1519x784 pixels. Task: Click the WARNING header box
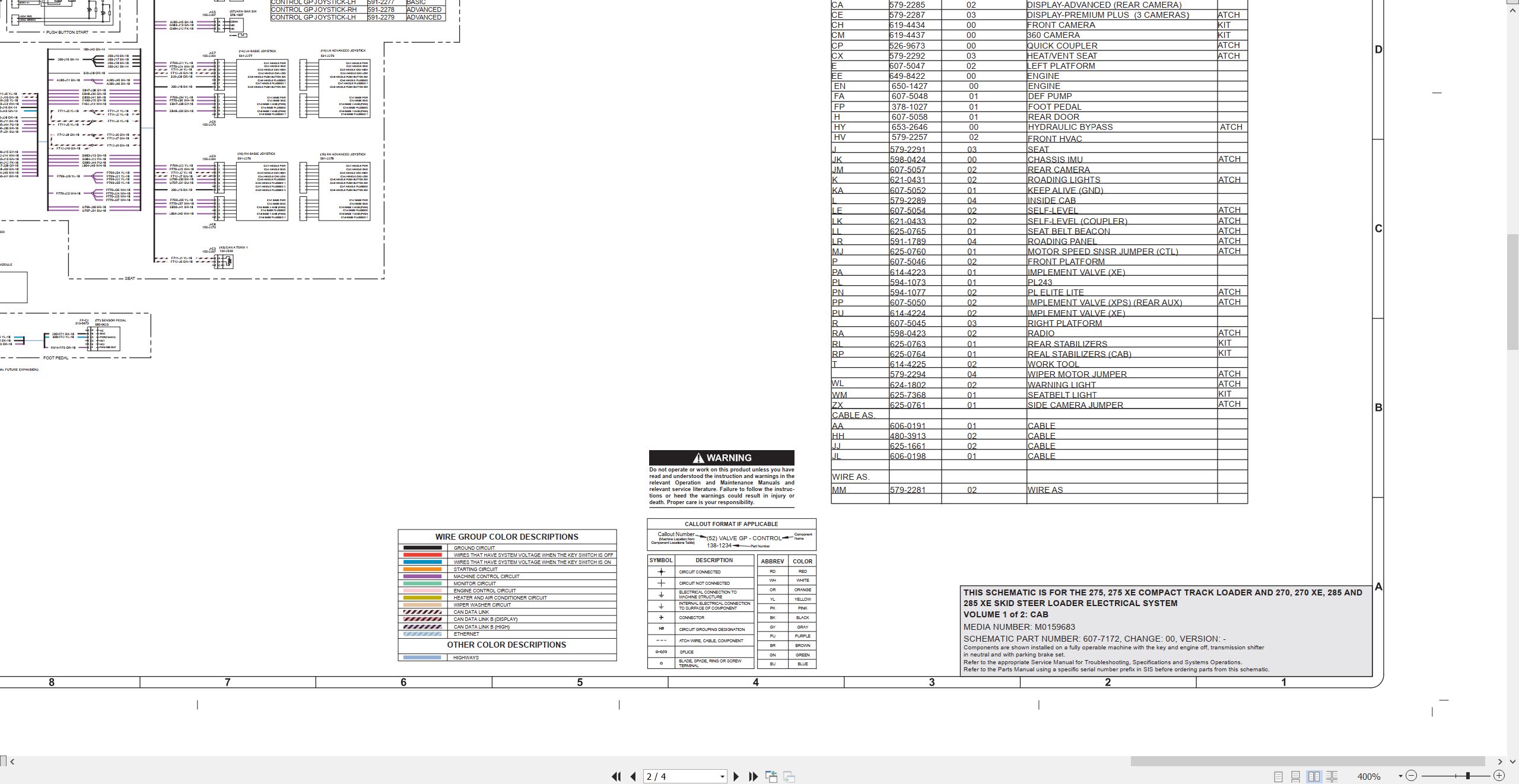722,458
